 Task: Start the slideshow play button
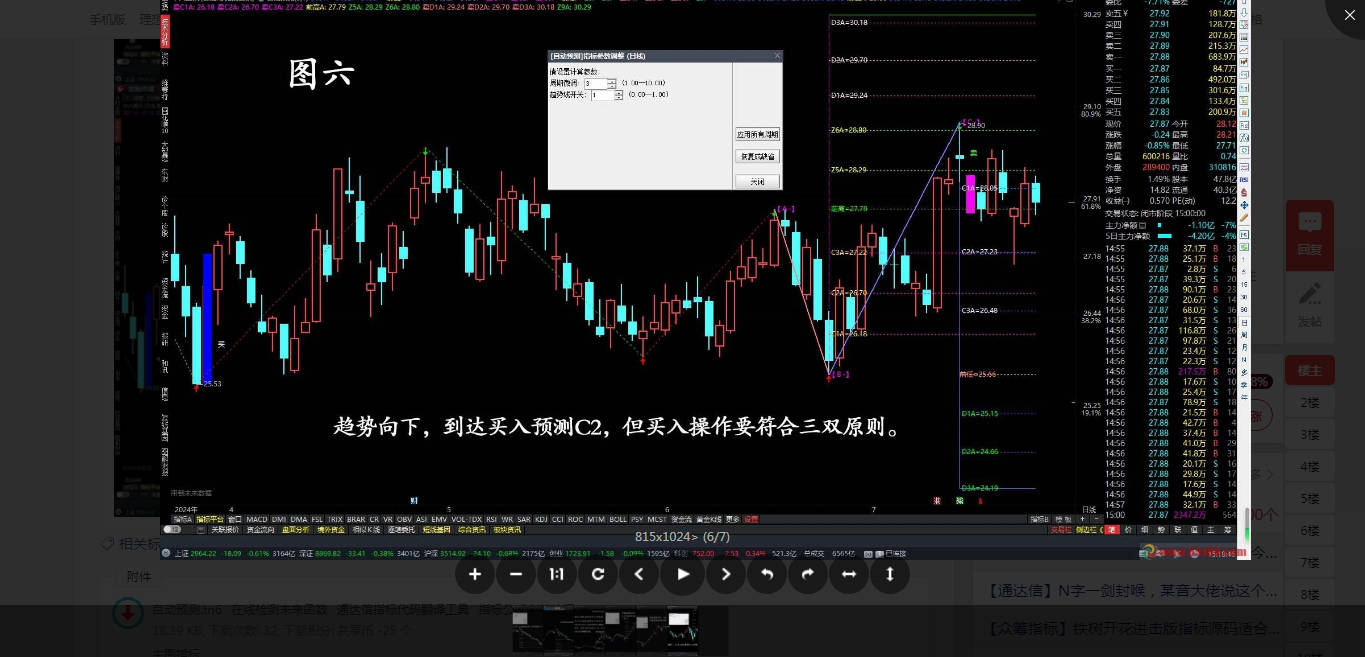683,574
